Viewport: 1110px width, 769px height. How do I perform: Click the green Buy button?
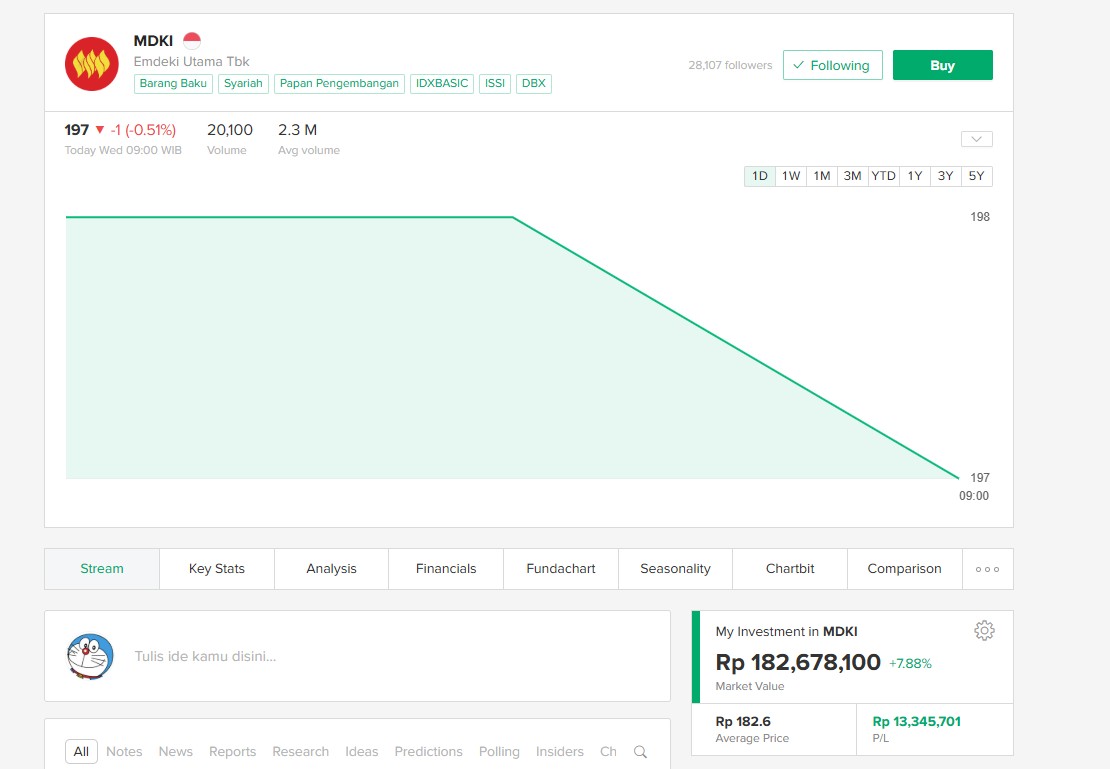(x=941, y=64)
